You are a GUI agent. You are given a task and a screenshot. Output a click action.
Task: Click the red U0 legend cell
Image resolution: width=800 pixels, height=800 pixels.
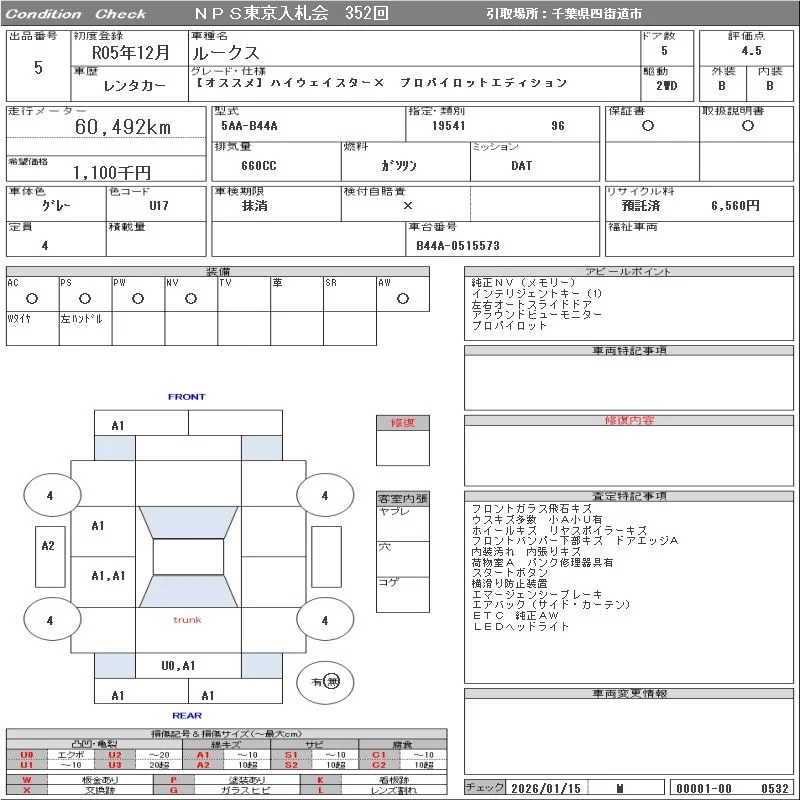(27, 754)
